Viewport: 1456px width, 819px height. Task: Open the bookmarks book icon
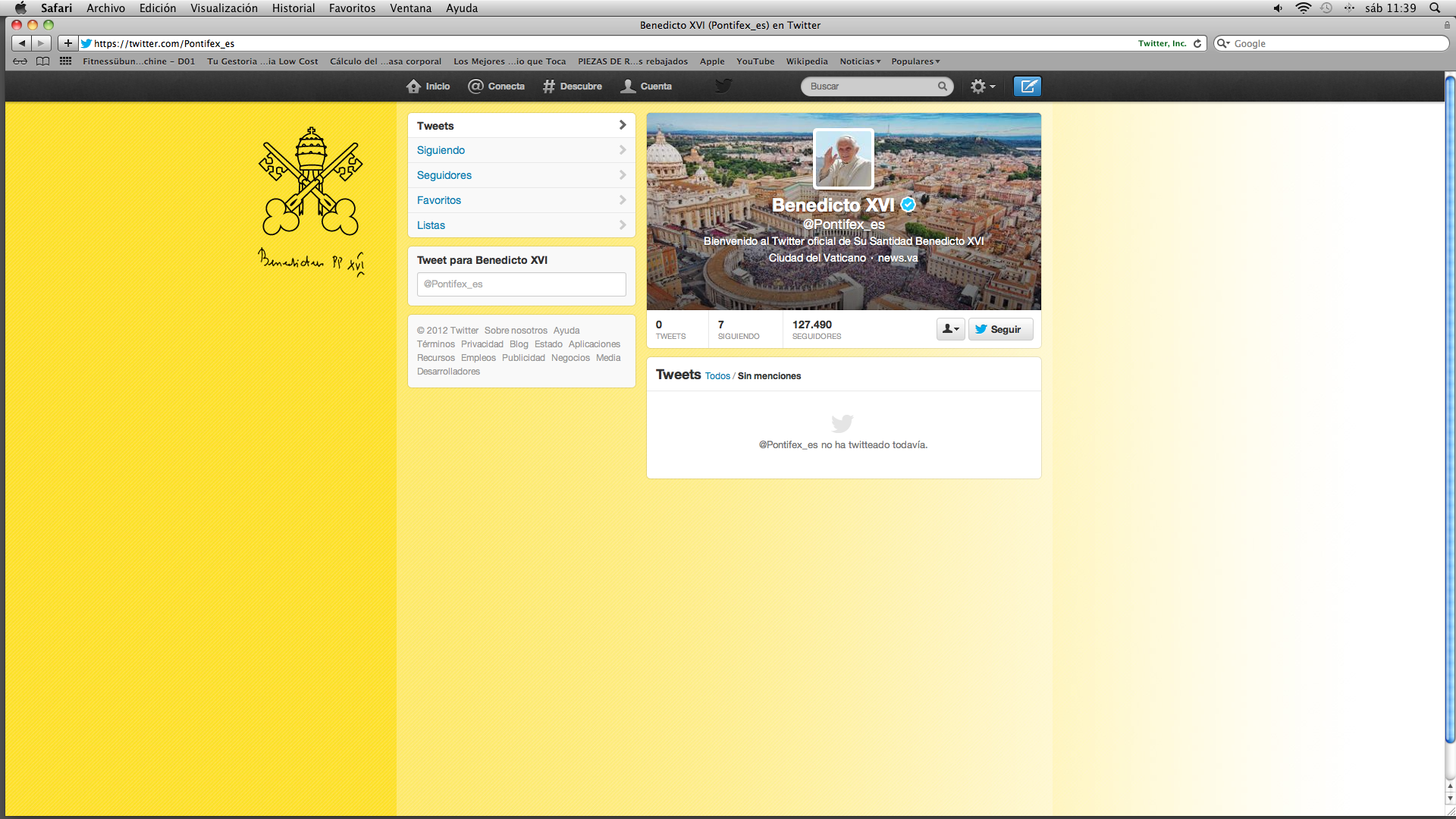43,61
